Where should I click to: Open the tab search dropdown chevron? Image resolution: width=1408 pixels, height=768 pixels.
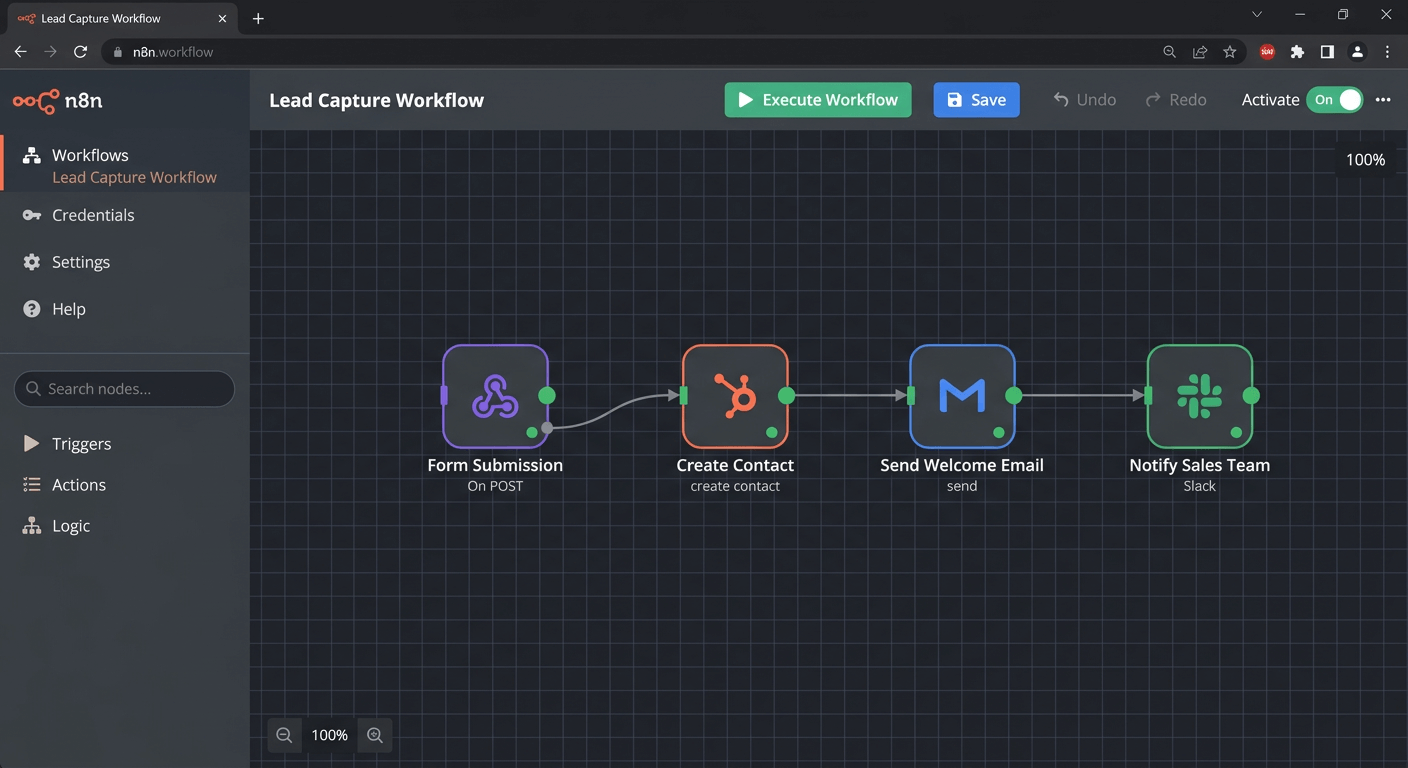[x=1257, y=15]
